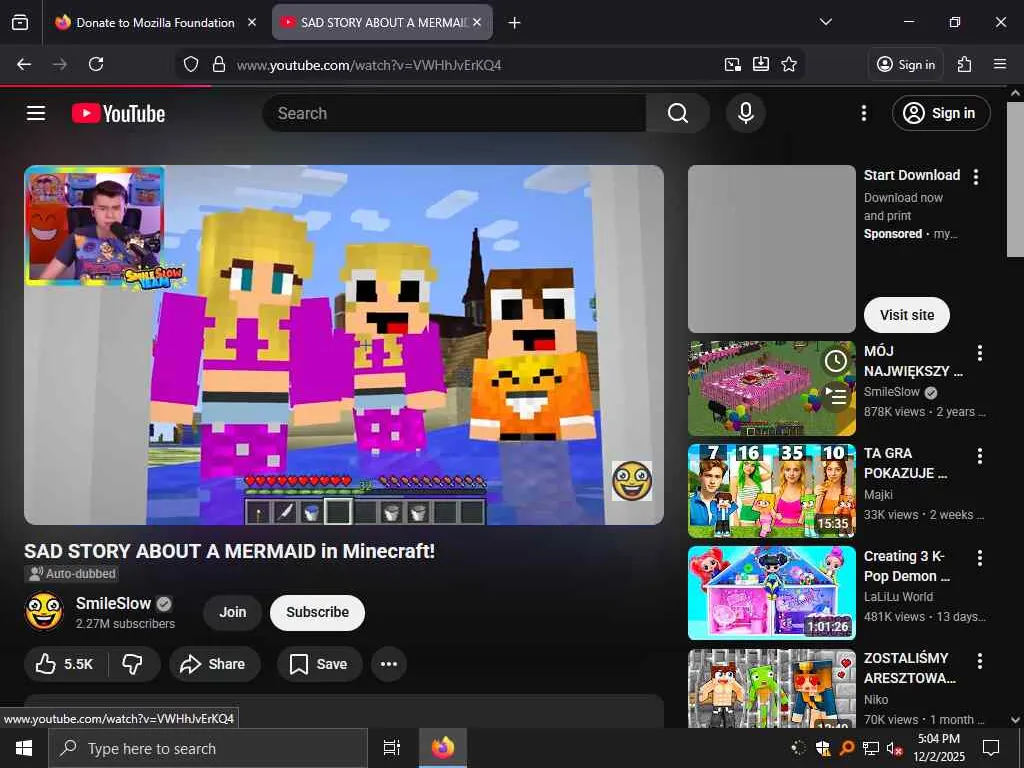Join the SmileSlow channel membership
This screenshot has width=1024, height=768.
(232, 612)
